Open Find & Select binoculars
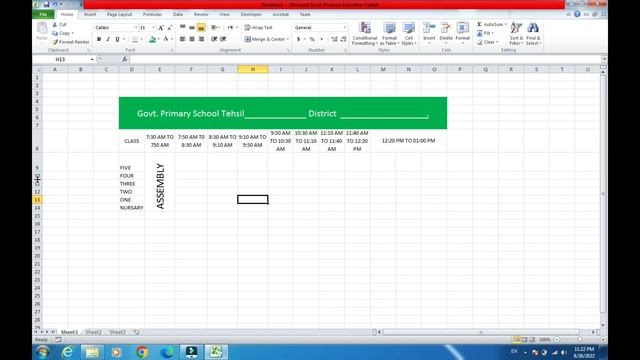 [533, 33]
